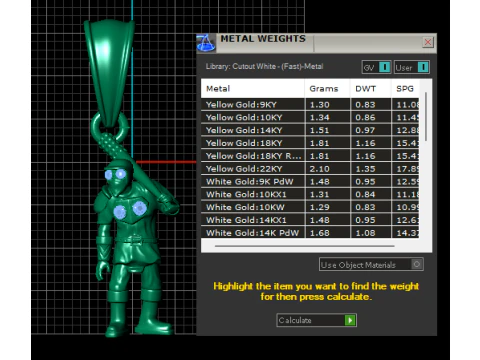Select the Yellow Gold:22KY row
Screen dimensions: 480x360
coord(310,169)
